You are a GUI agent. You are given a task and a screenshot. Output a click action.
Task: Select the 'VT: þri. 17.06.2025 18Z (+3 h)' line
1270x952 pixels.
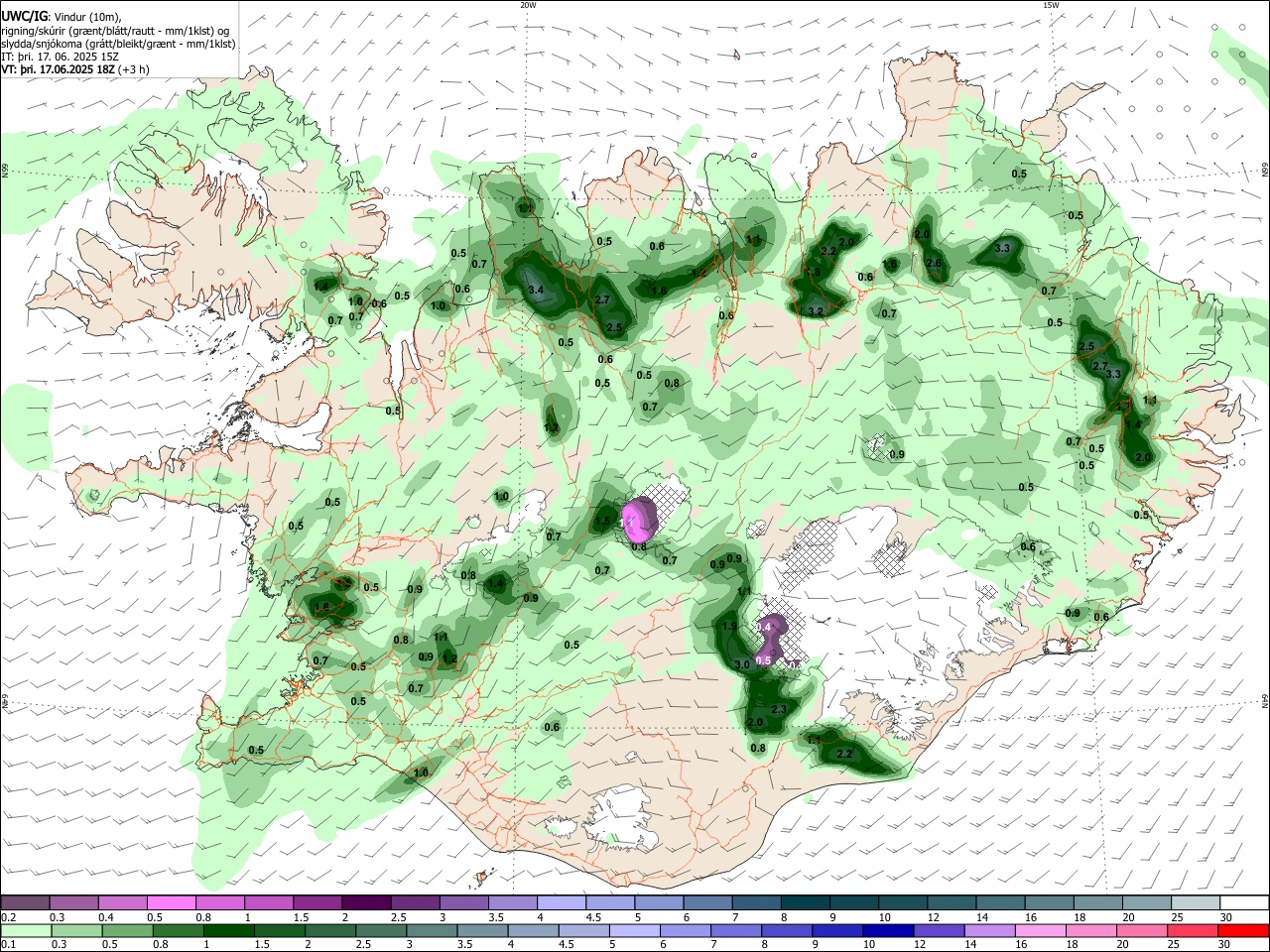coord(75,69)
